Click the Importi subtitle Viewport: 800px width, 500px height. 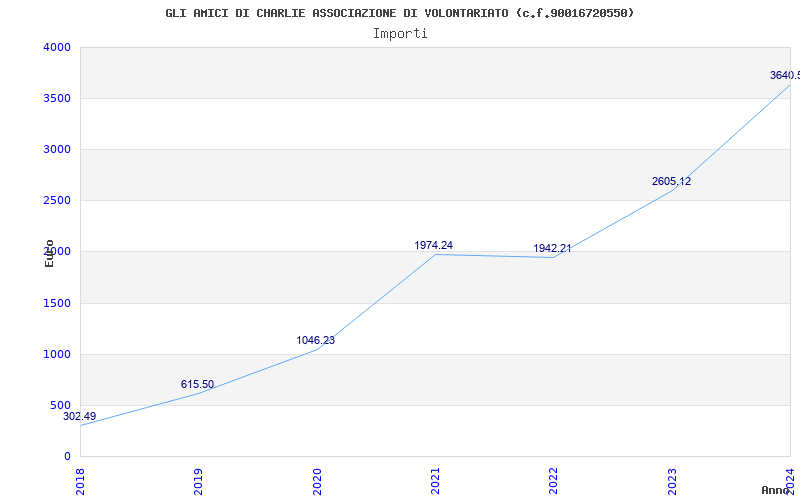click(400, 34)
